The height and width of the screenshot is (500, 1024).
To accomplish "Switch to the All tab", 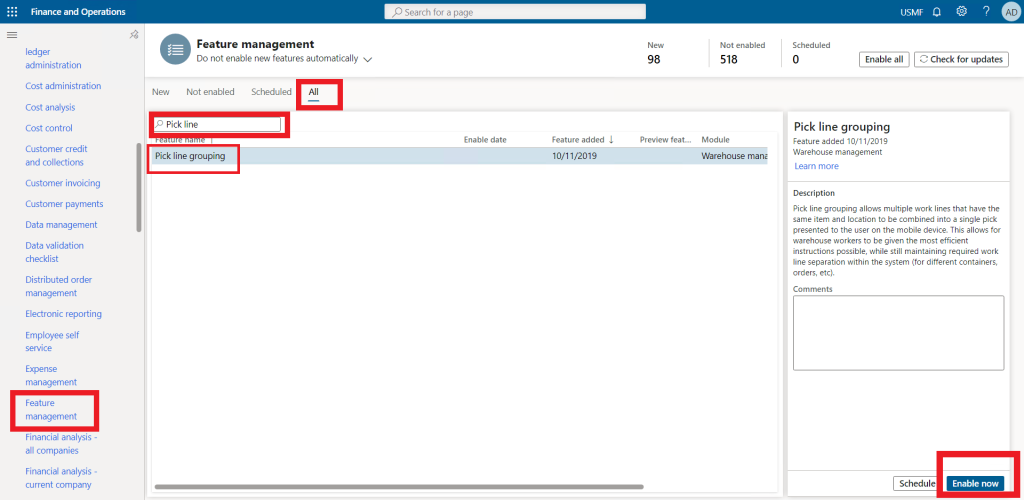I will [x=313, y=93].
